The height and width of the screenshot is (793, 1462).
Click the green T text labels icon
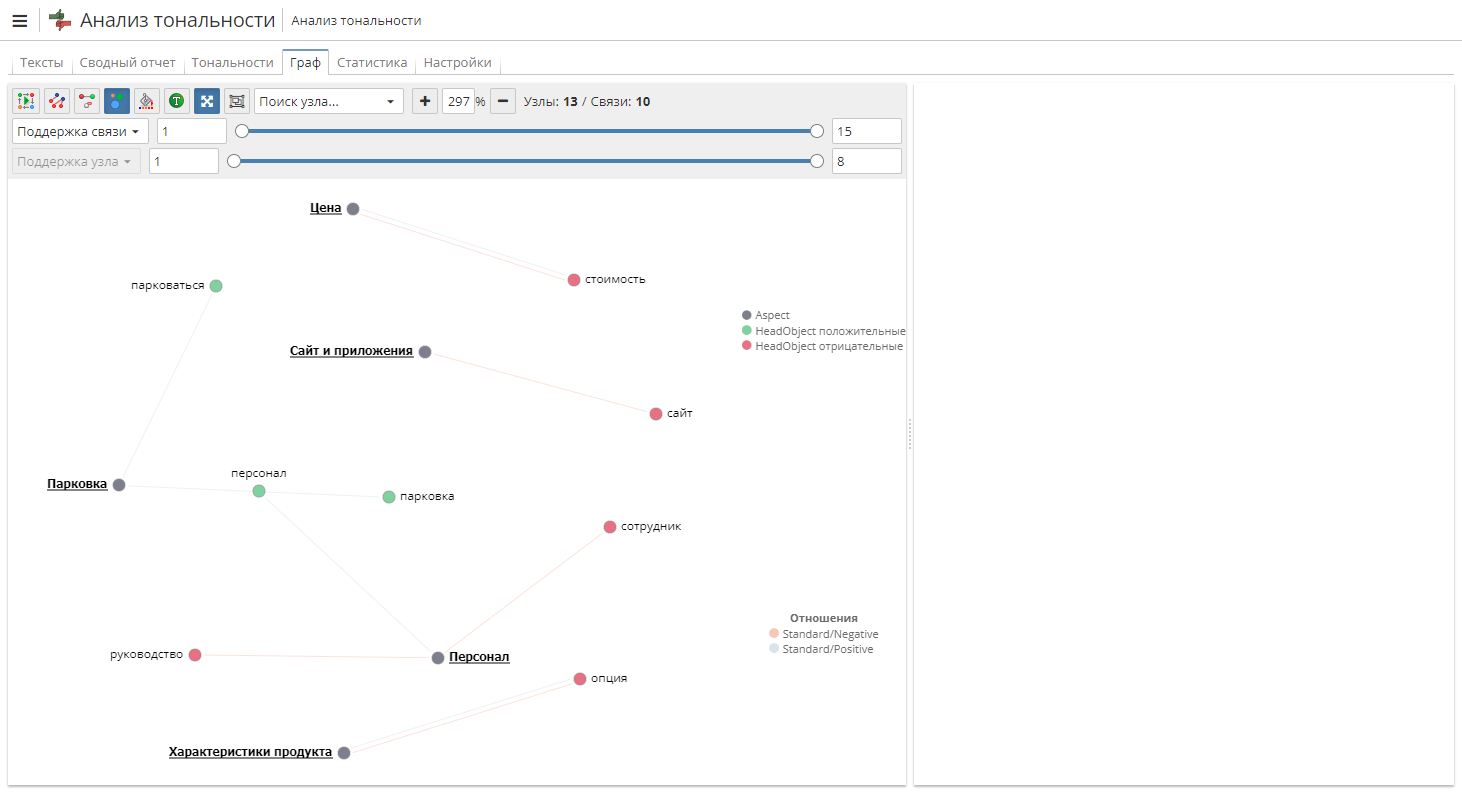(177, 101)
